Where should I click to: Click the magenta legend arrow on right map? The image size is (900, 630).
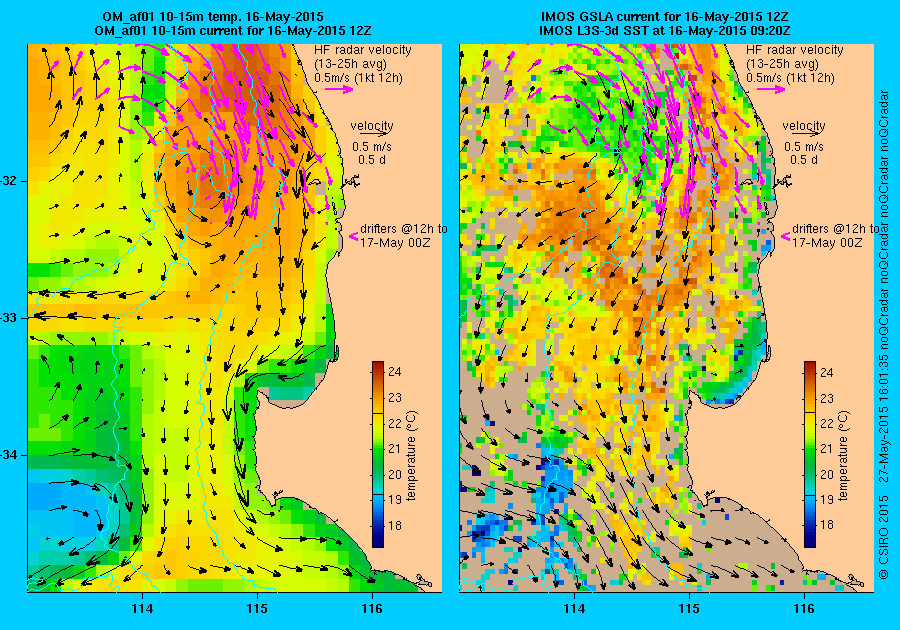click(771, 89)
